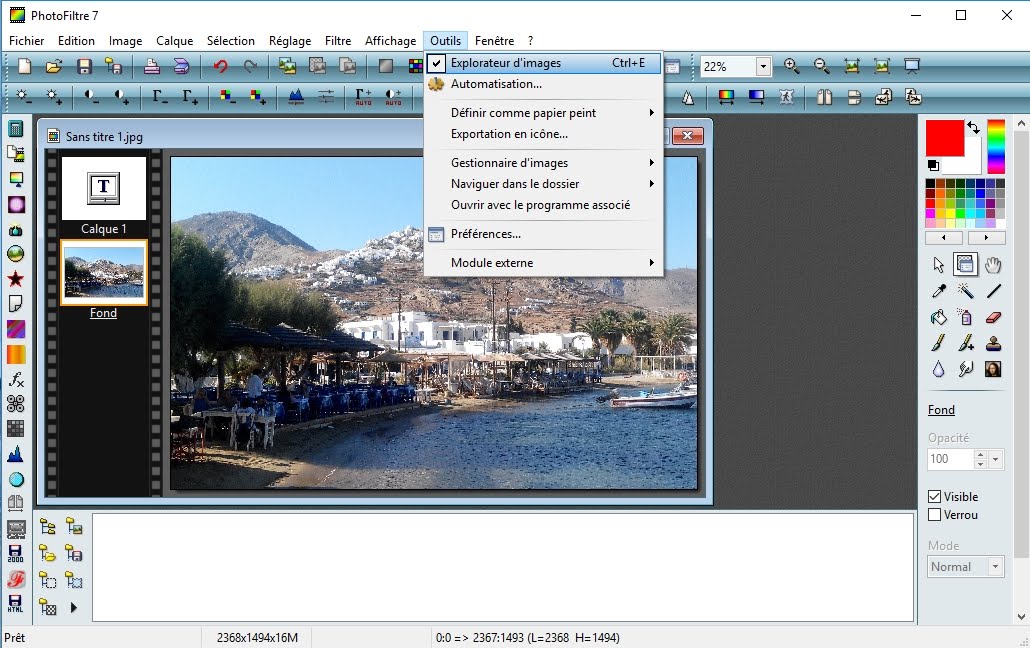The image size is (1030, 648).
Task: Pick the Eraser tool in the palette
Action: click(x=993, y=317)
